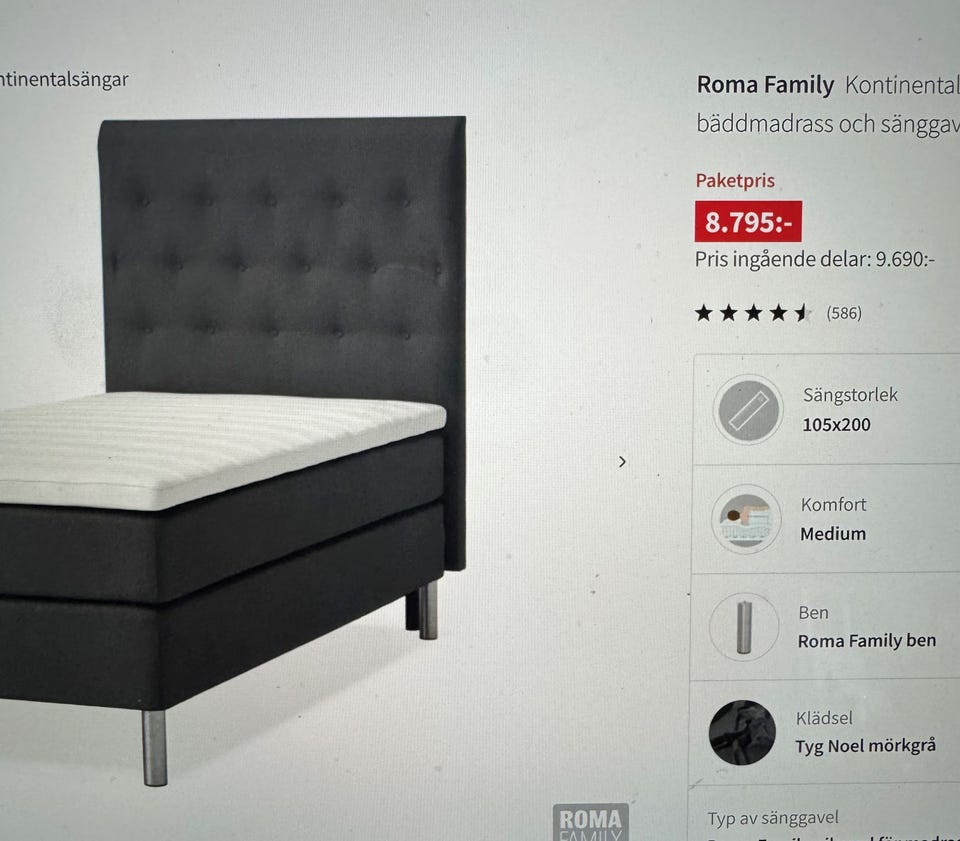Open the 586 reviews count link
Screen dimensions: 960x841
pos(844,313)
